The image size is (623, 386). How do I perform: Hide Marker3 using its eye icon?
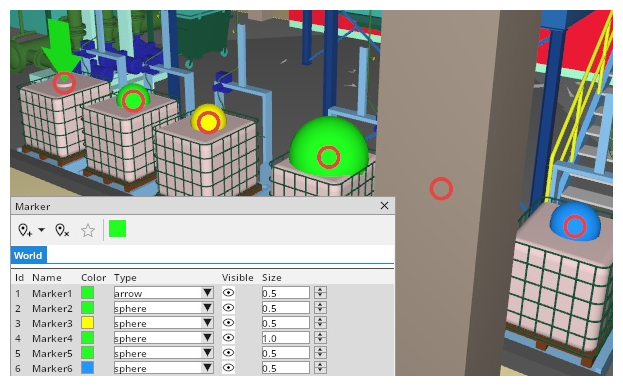point(228,323)
